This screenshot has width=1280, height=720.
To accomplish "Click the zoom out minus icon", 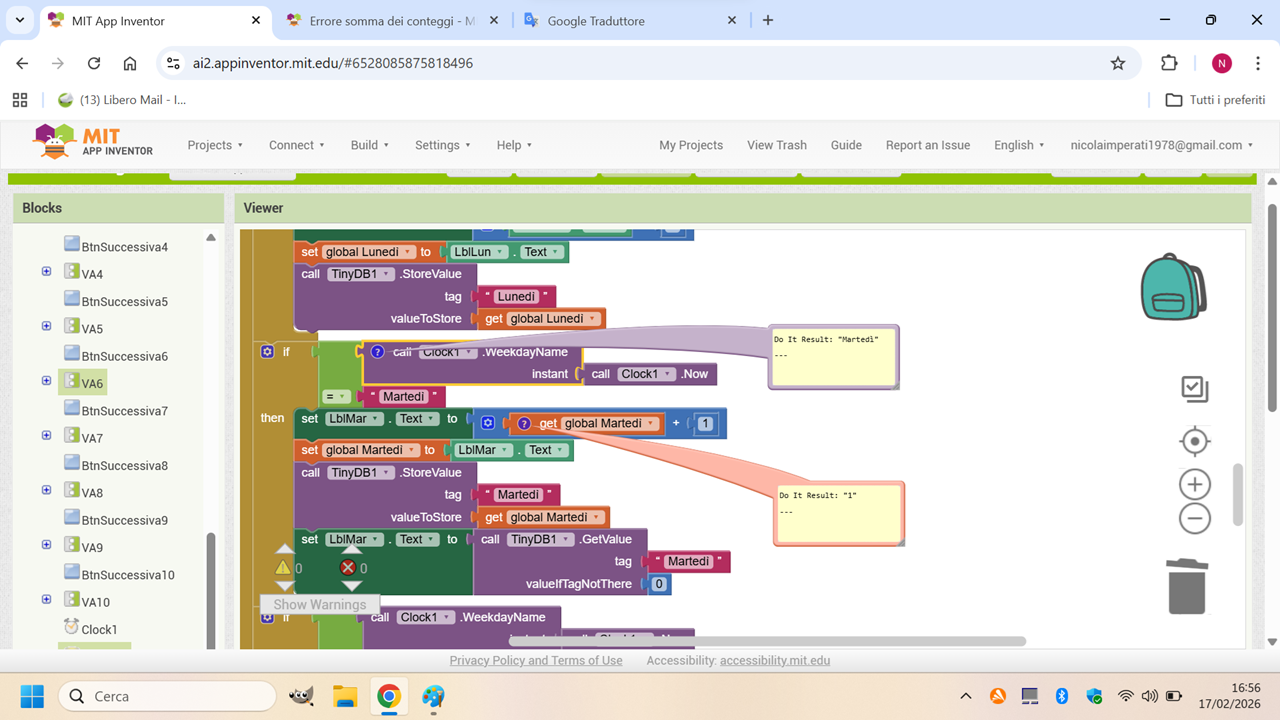I will click(x=1194, y=518).
